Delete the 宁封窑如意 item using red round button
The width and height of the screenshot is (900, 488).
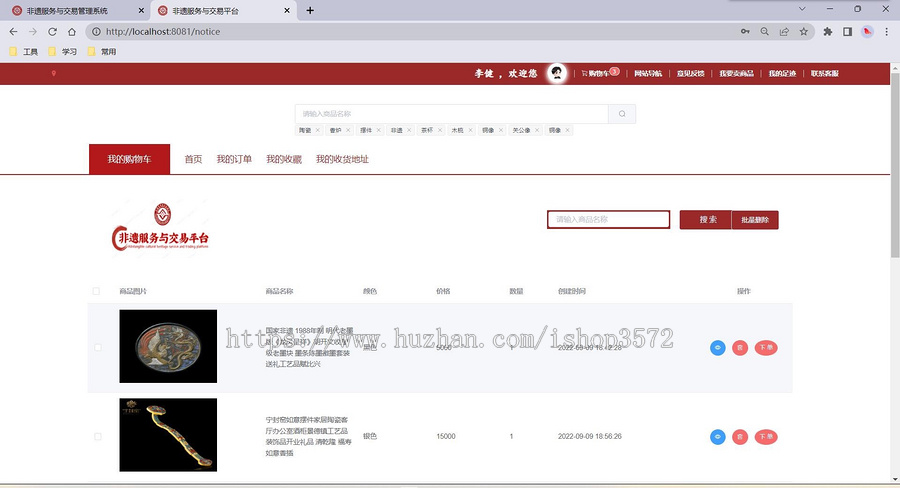pos(740,437)
